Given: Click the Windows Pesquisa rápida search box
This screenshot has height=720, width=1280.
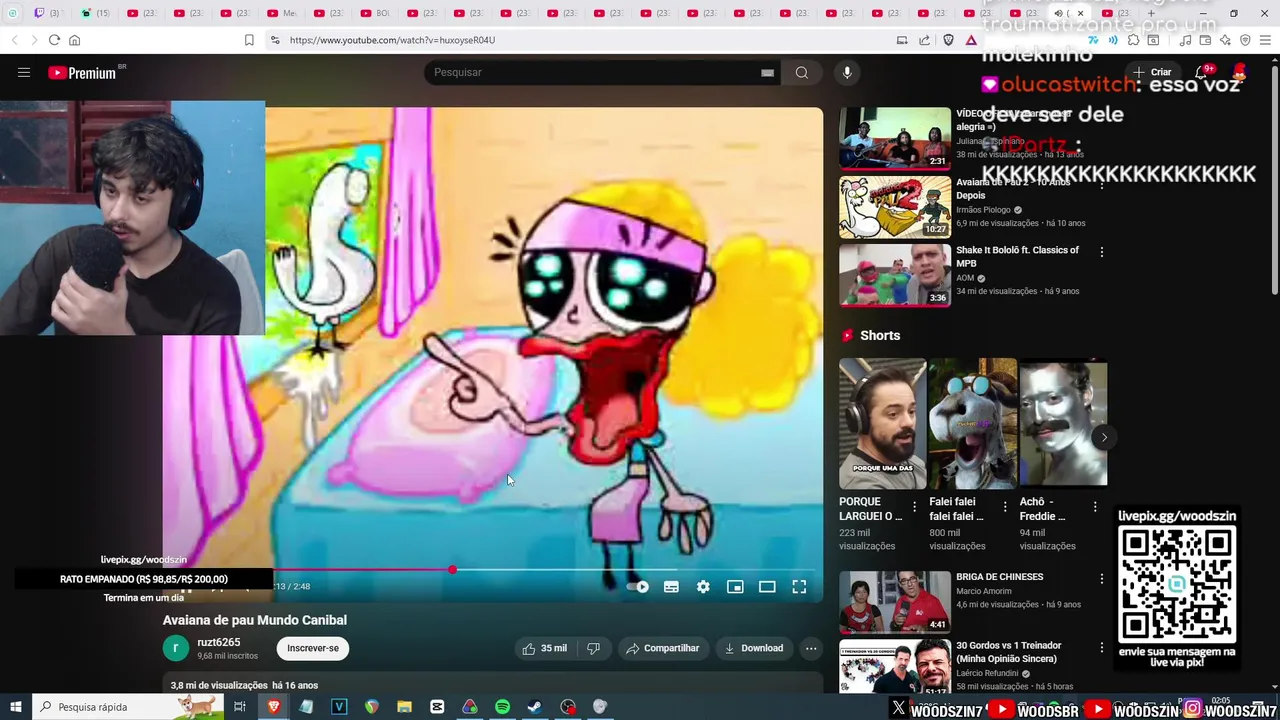Looking at the screenshot, I should (128, 707).
